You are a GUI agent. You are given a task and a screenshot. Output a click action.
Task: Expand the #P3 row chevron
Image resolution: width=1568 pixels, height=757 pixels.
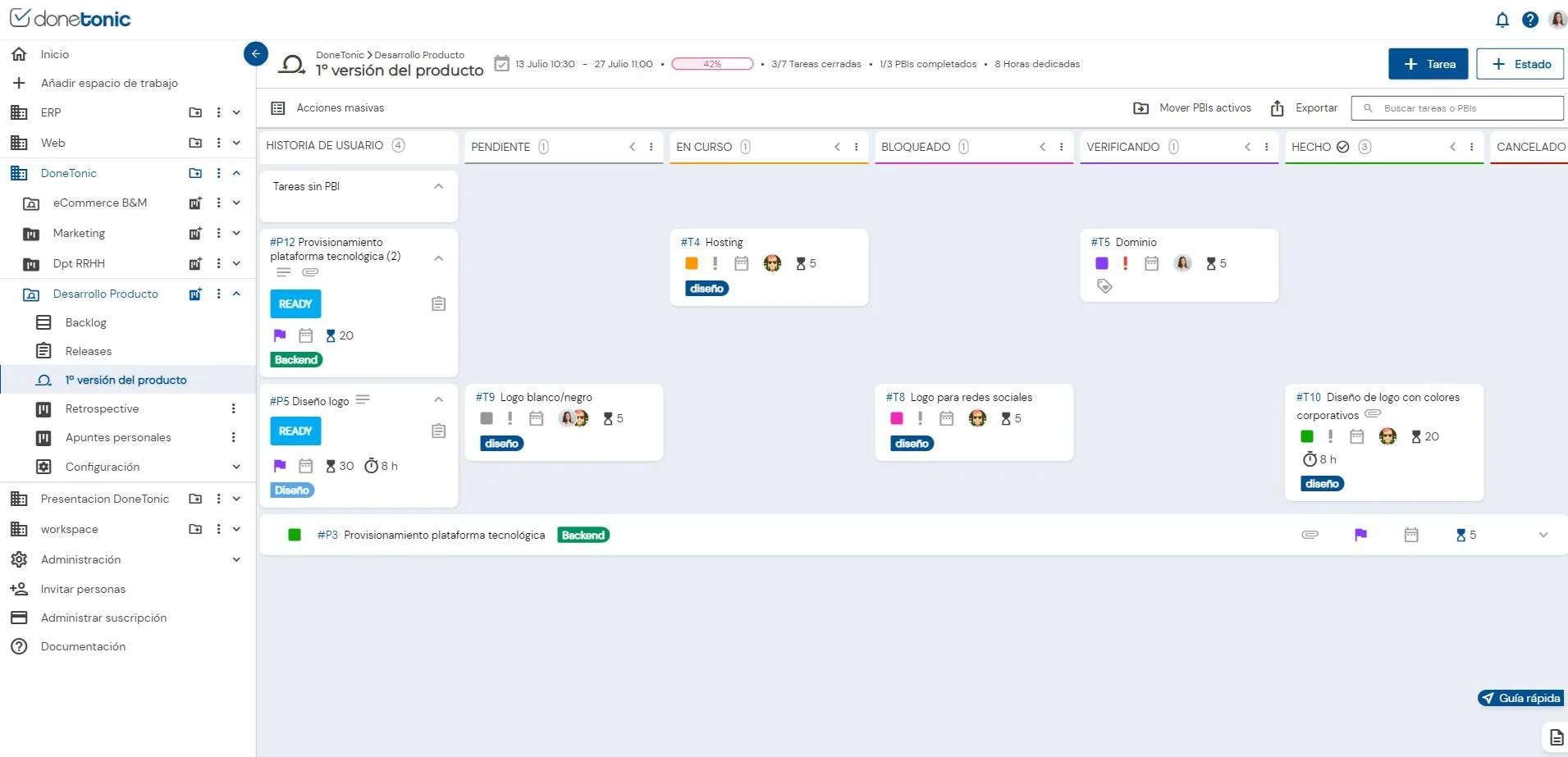click(x=1543, y=535)
